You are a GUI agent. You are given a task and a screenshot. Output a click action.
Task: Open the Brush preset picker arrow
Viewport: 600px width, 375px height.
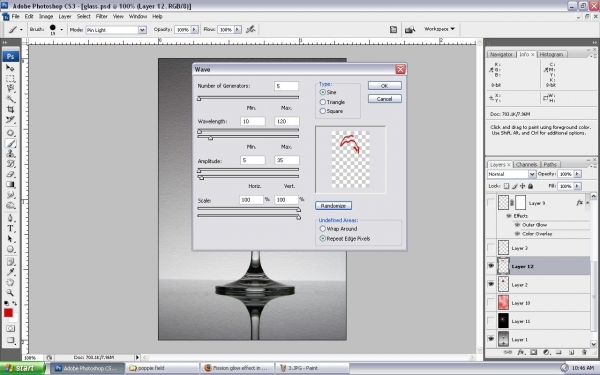[62, 29]
